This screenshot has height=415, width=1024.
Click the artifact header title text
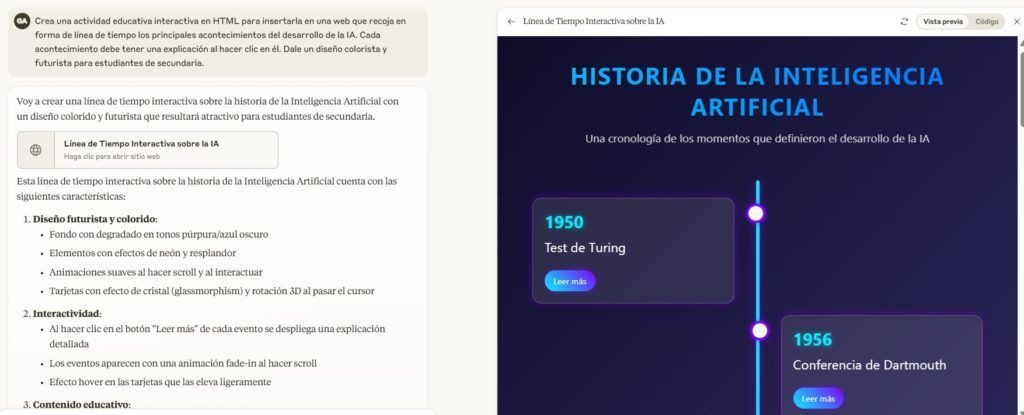pos(594,22)
